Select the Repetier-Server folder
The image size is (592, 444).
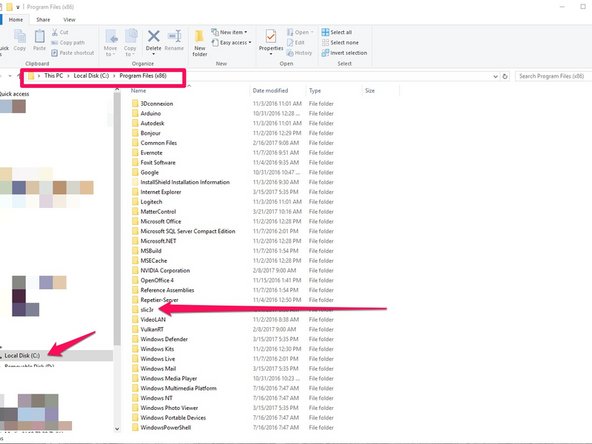click(x=159, y=300)
